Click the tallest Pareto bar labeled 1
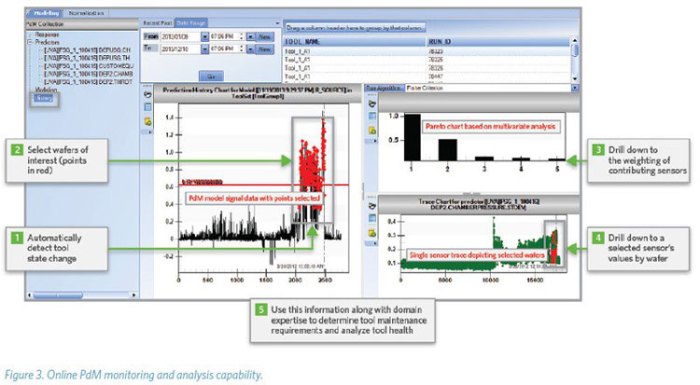 412,137
